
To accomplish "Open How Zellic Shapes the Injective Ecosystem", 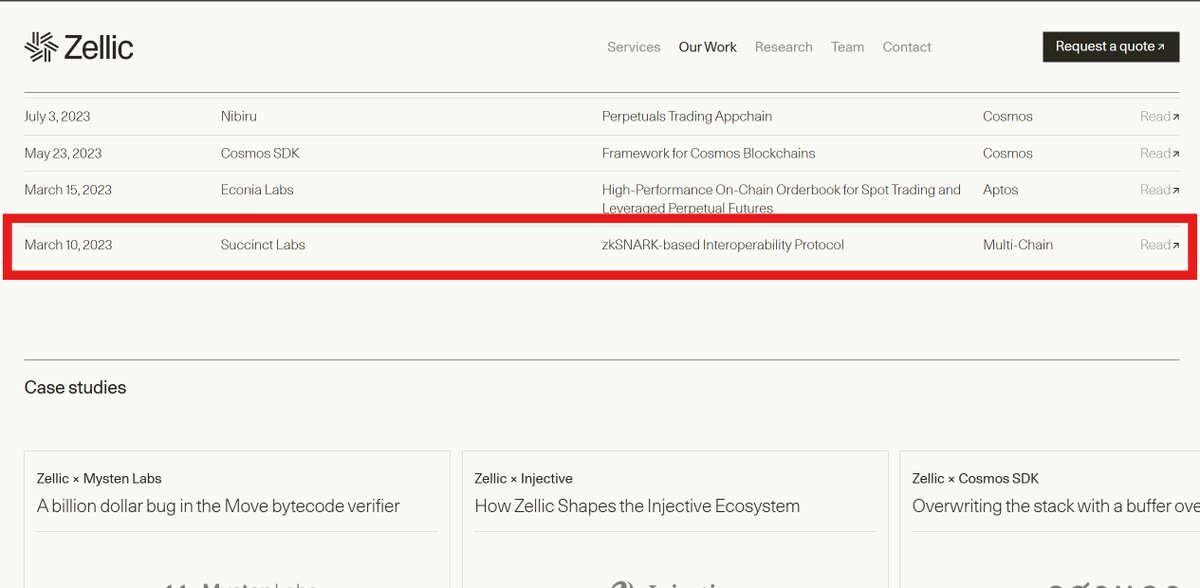I will tap(637, 506).
